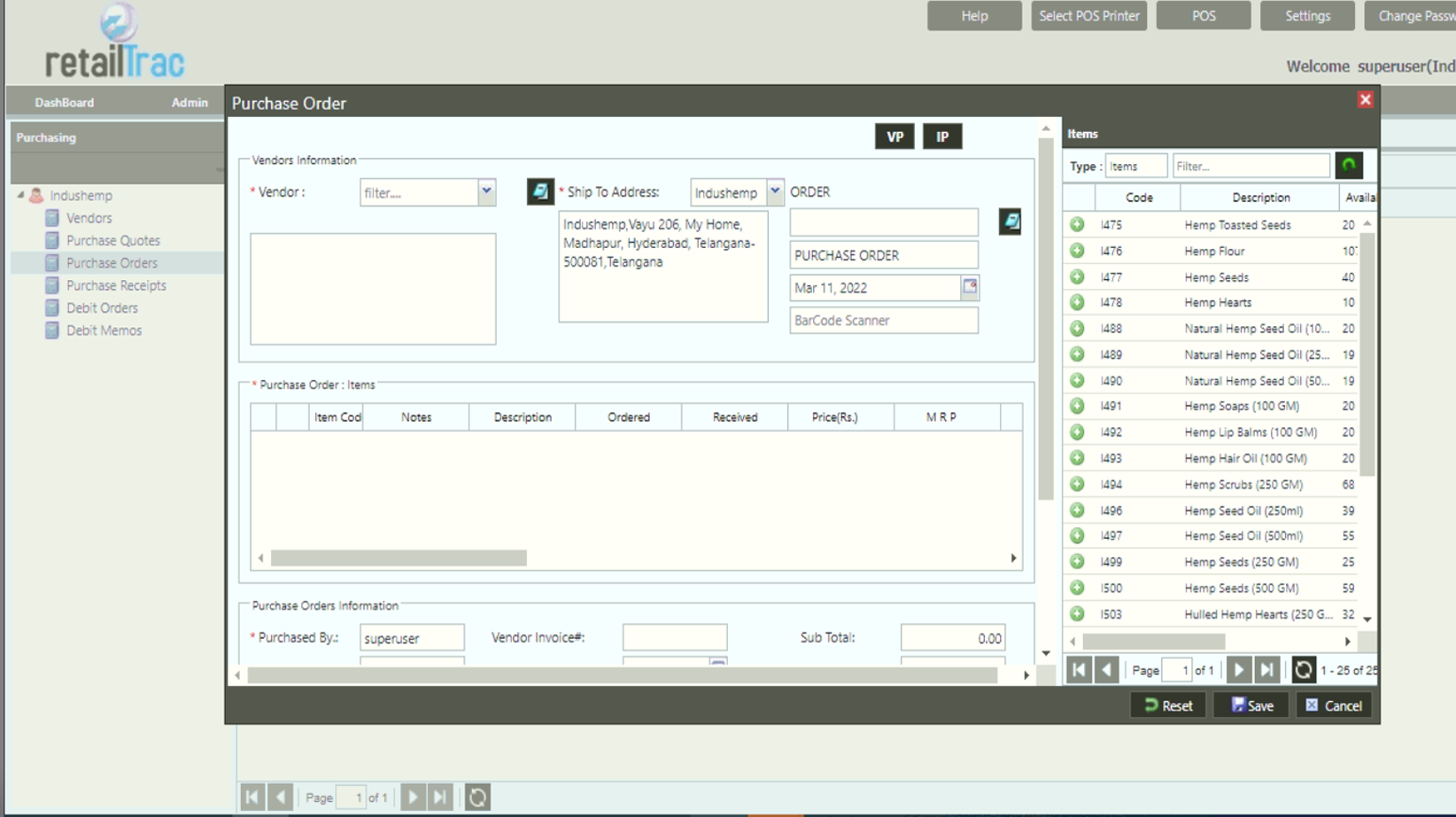1456x817 pixels.
Task: Open Purchase Quotes in the tree
Action: 113,240
